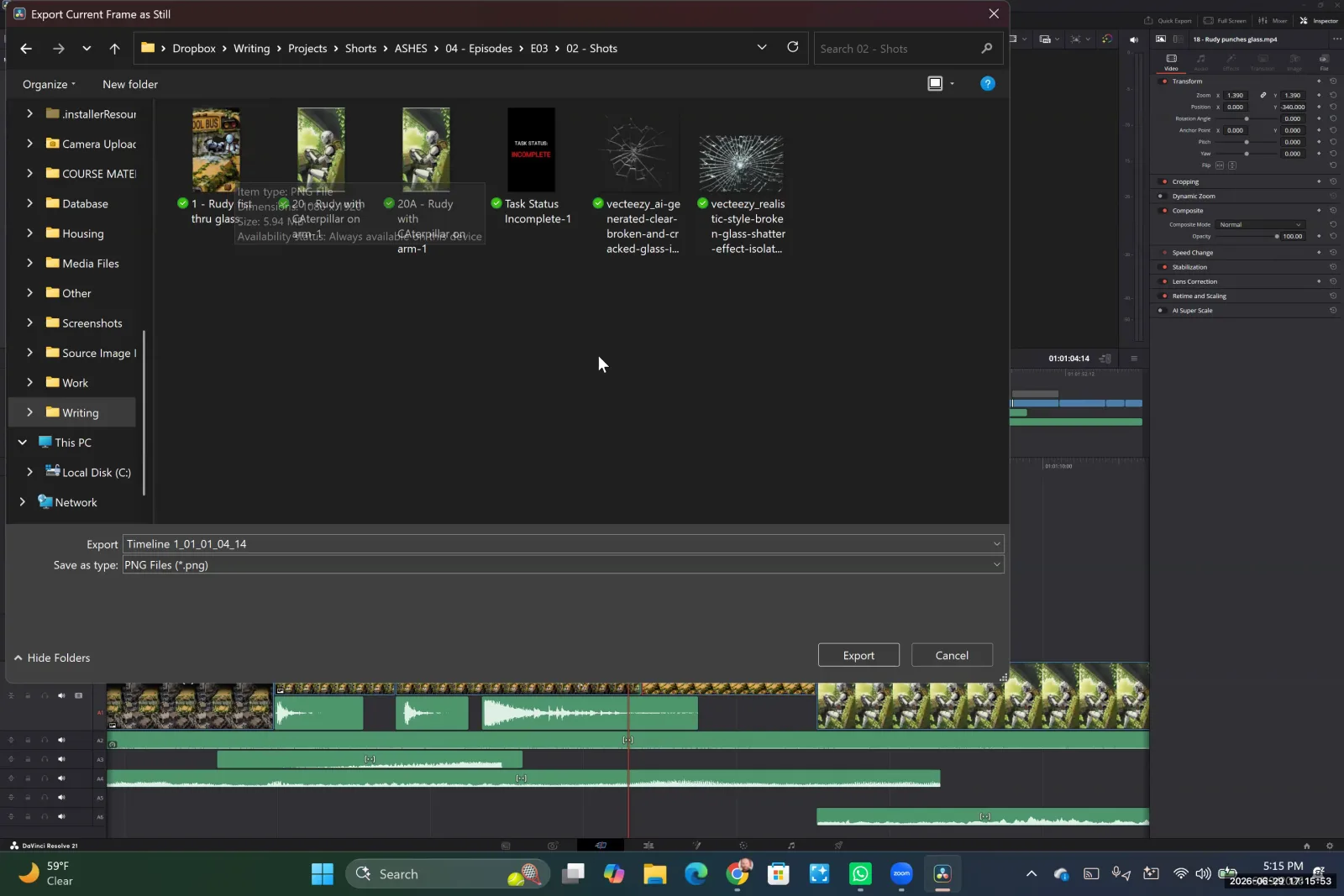
Task: Toggle the Cropping enable switch
Action: click(x=1164, y=181)
